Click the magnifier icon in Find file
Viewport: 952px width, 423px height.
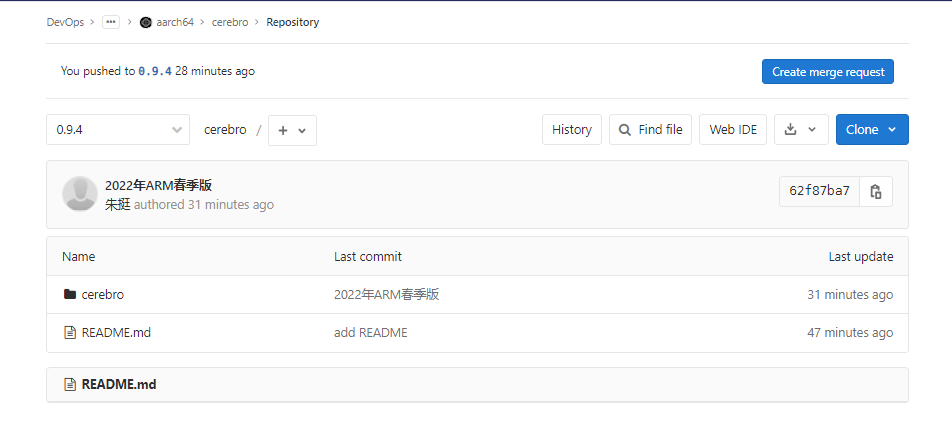(624, 129)
